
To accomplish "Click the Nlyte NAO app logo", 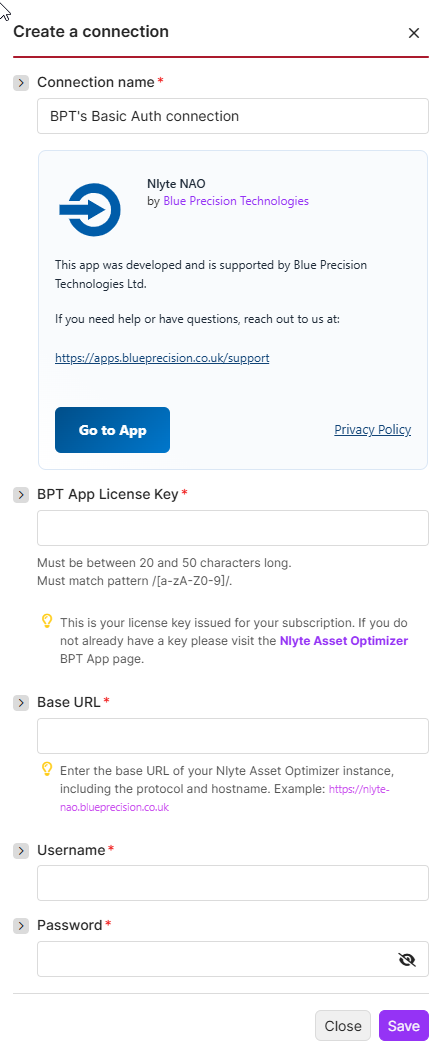I will coord(90,209).
